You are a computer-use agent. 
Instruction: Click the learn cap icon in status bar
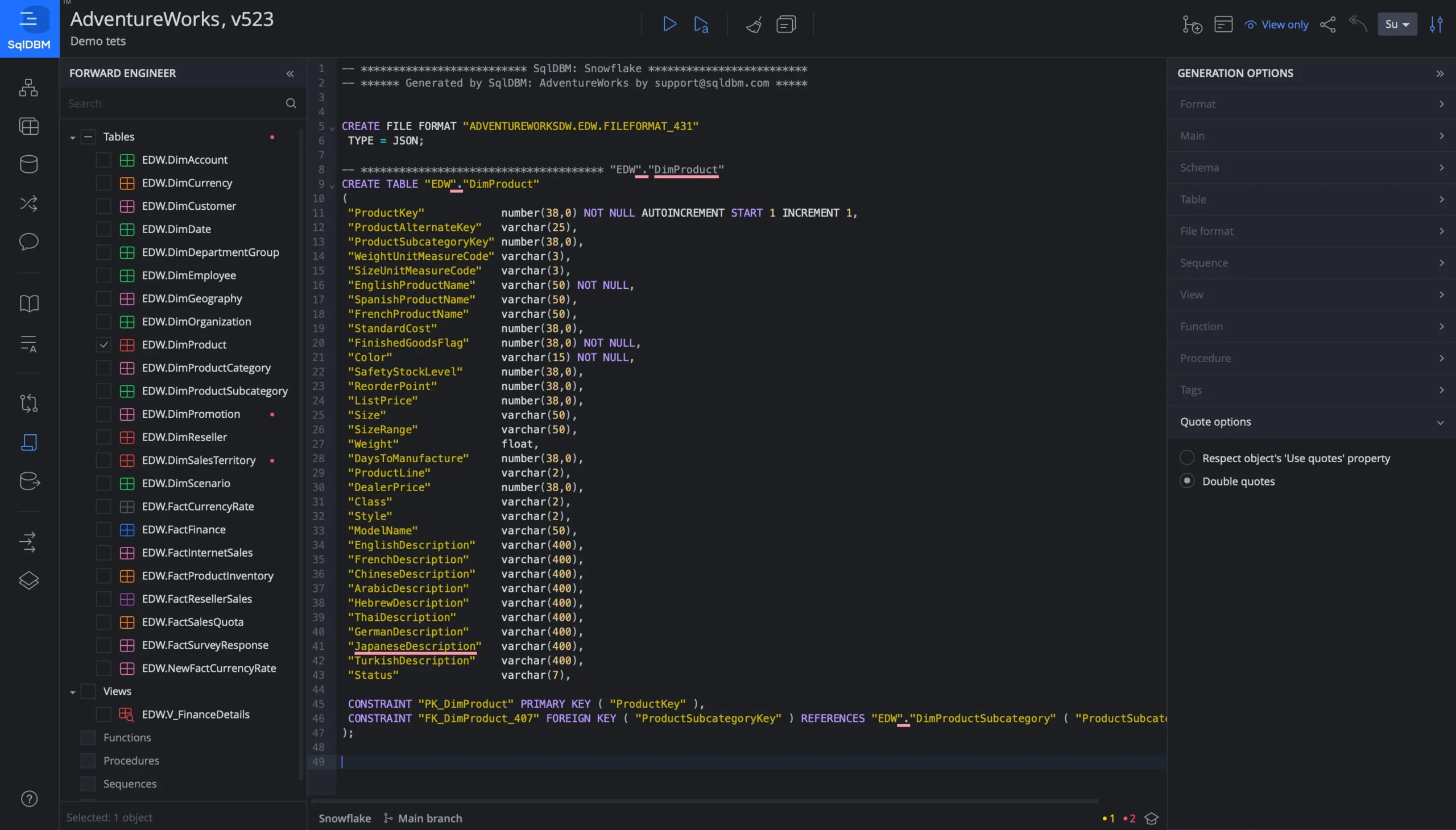[x=1151, y=819]
